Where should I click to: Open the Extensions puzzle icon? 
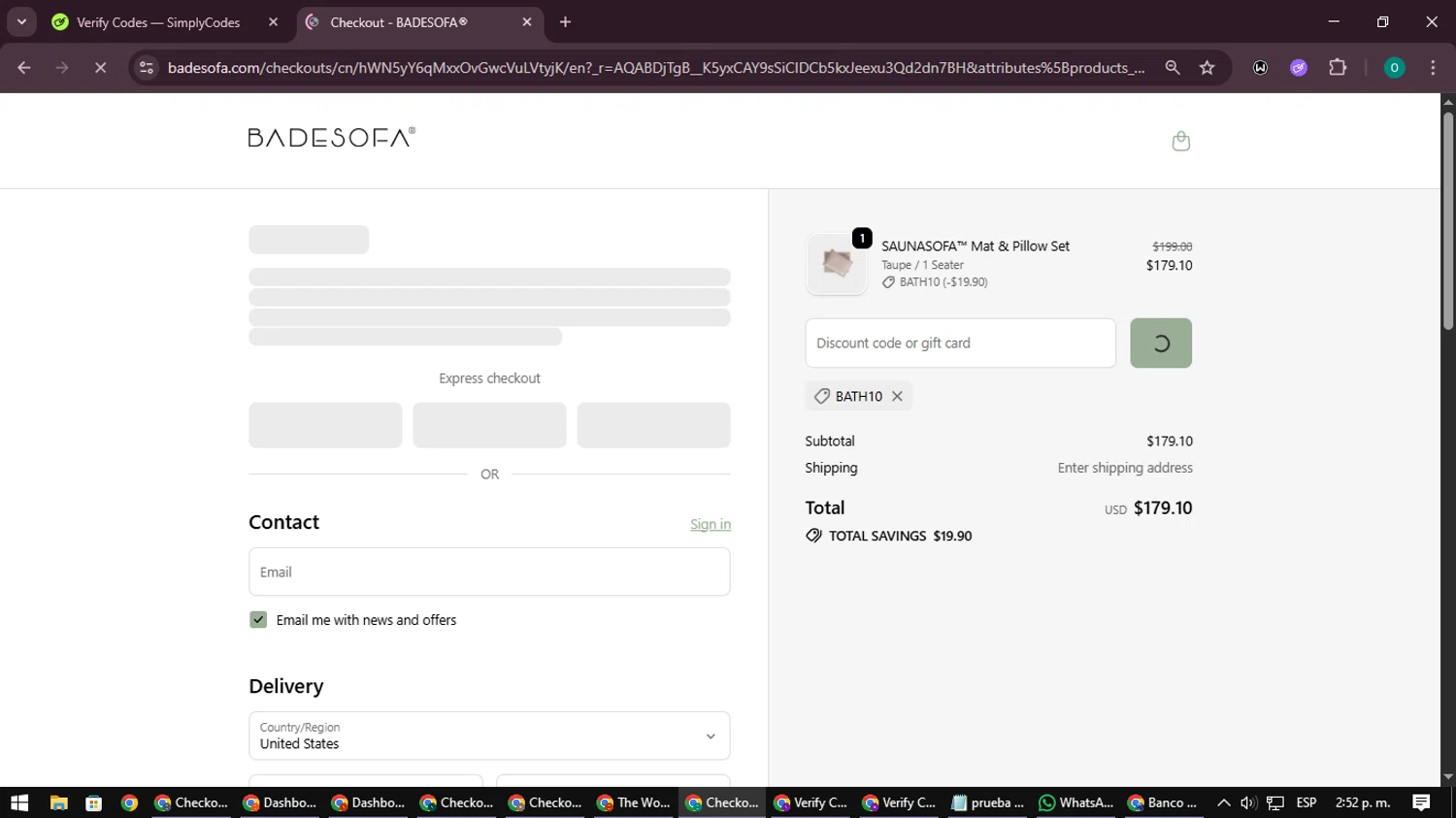coord(1338,68)
